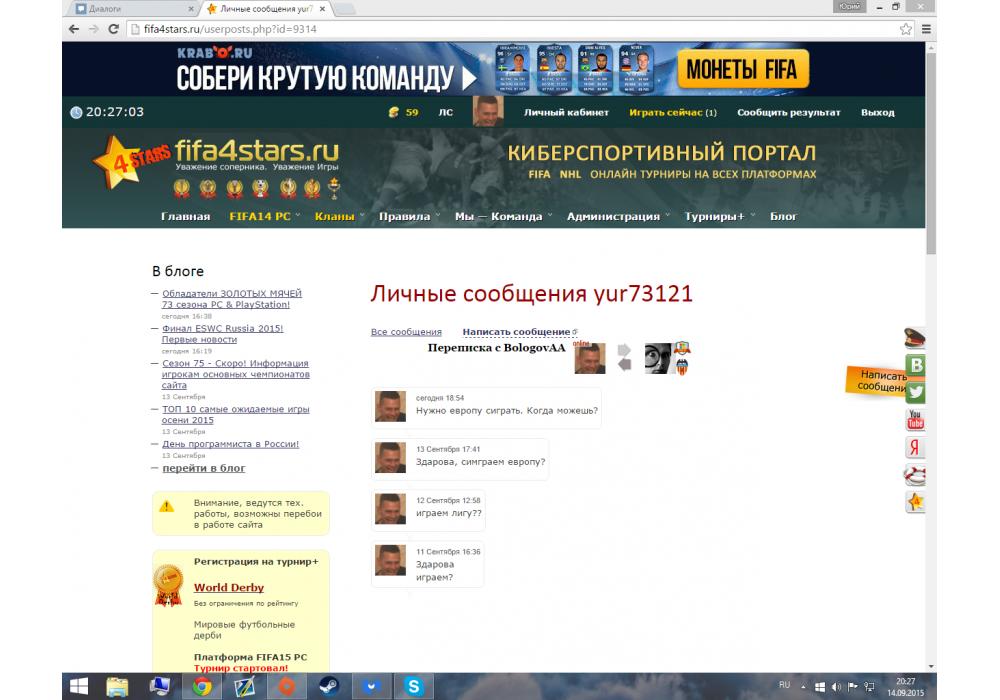
Task: Click the page vertical scrollbar thumb
Action: coord(931,153)
